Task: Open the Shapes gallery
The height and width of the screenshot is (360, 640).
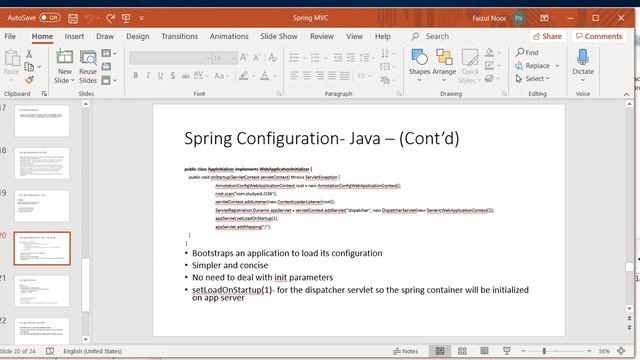Action: tap(419, 65)
